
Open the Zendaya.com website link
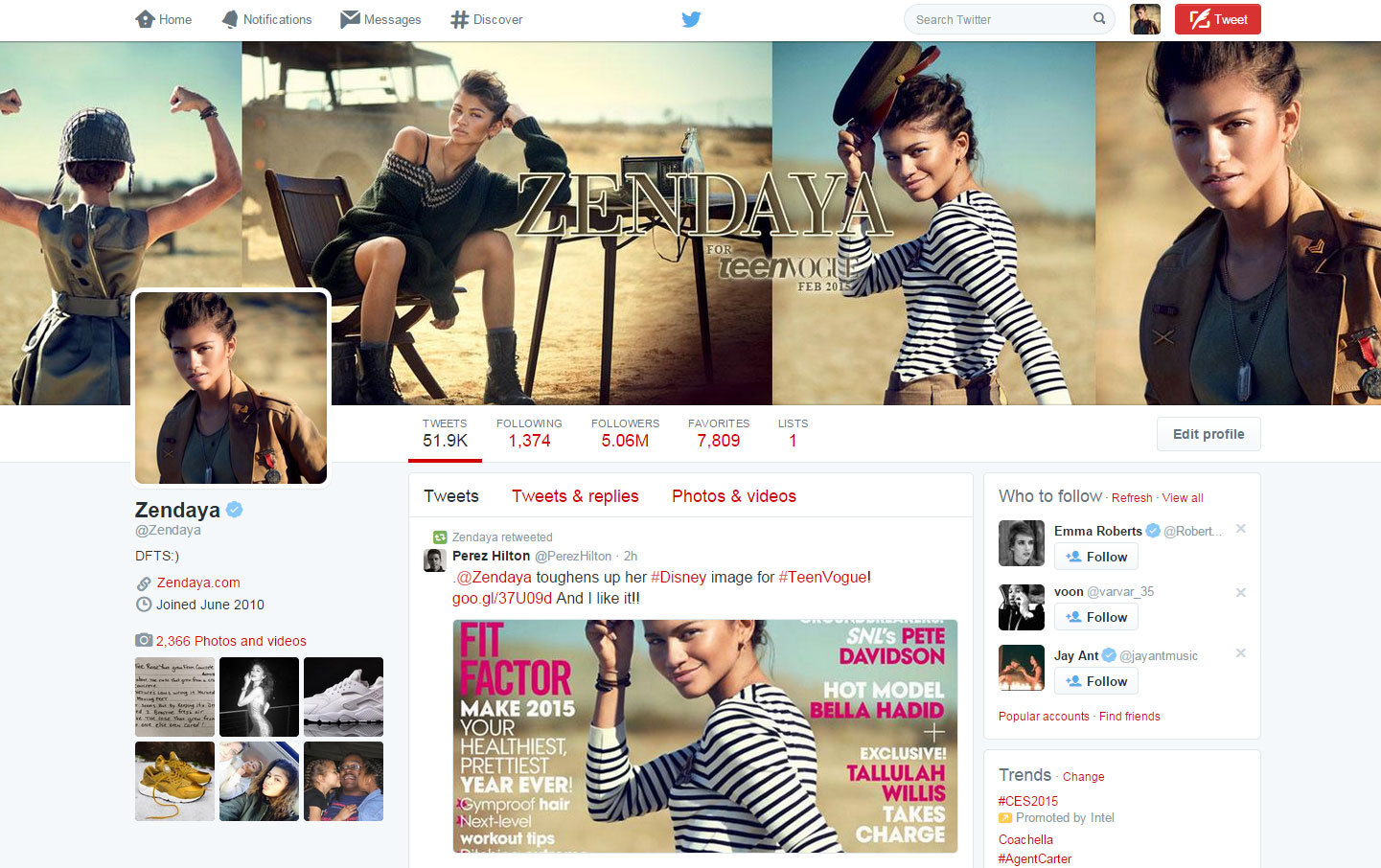(x=198, y=582)
